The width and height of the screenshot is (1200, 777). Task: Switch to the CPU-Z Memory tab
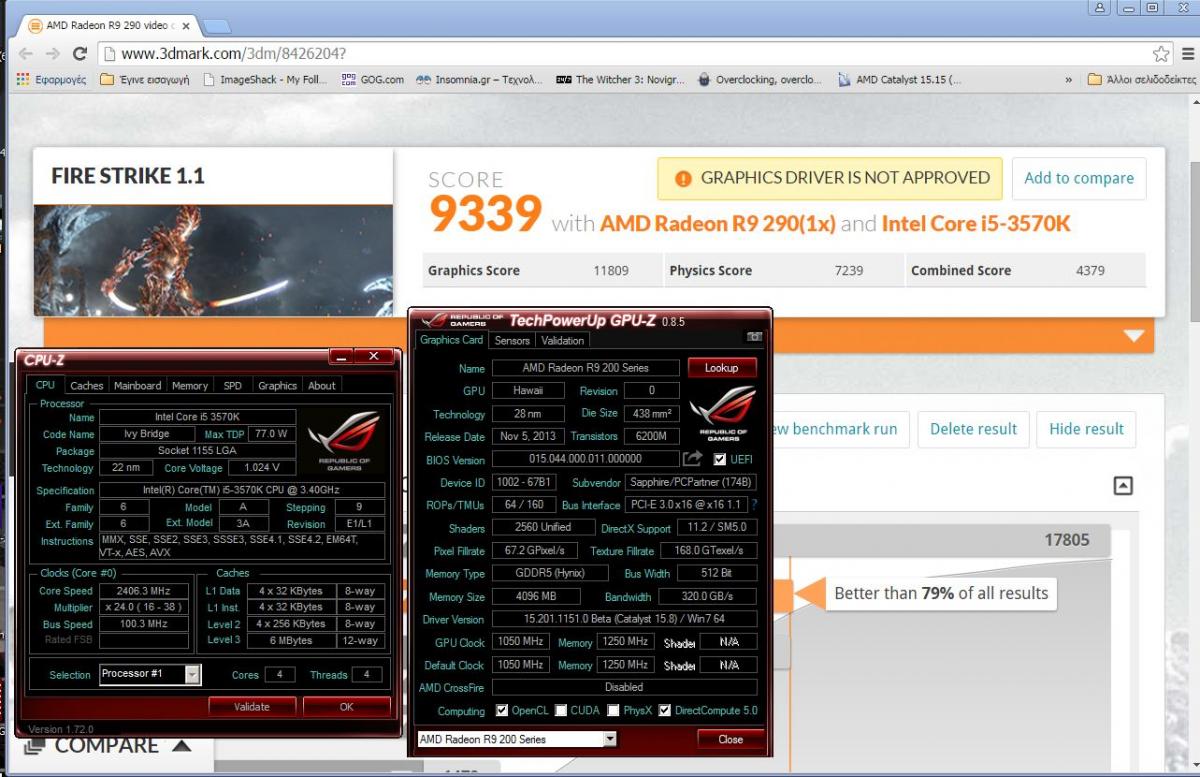190,385
